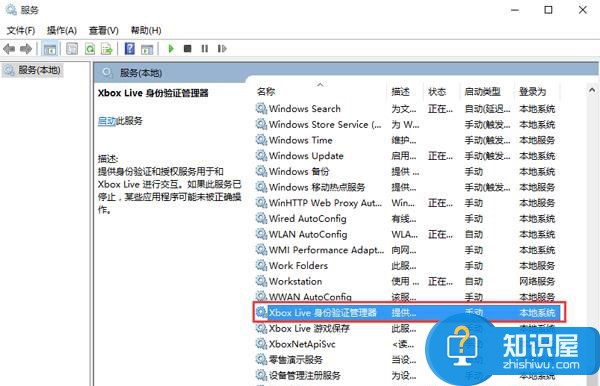Click gear icon beside Windows Time

tap(261, 140)
